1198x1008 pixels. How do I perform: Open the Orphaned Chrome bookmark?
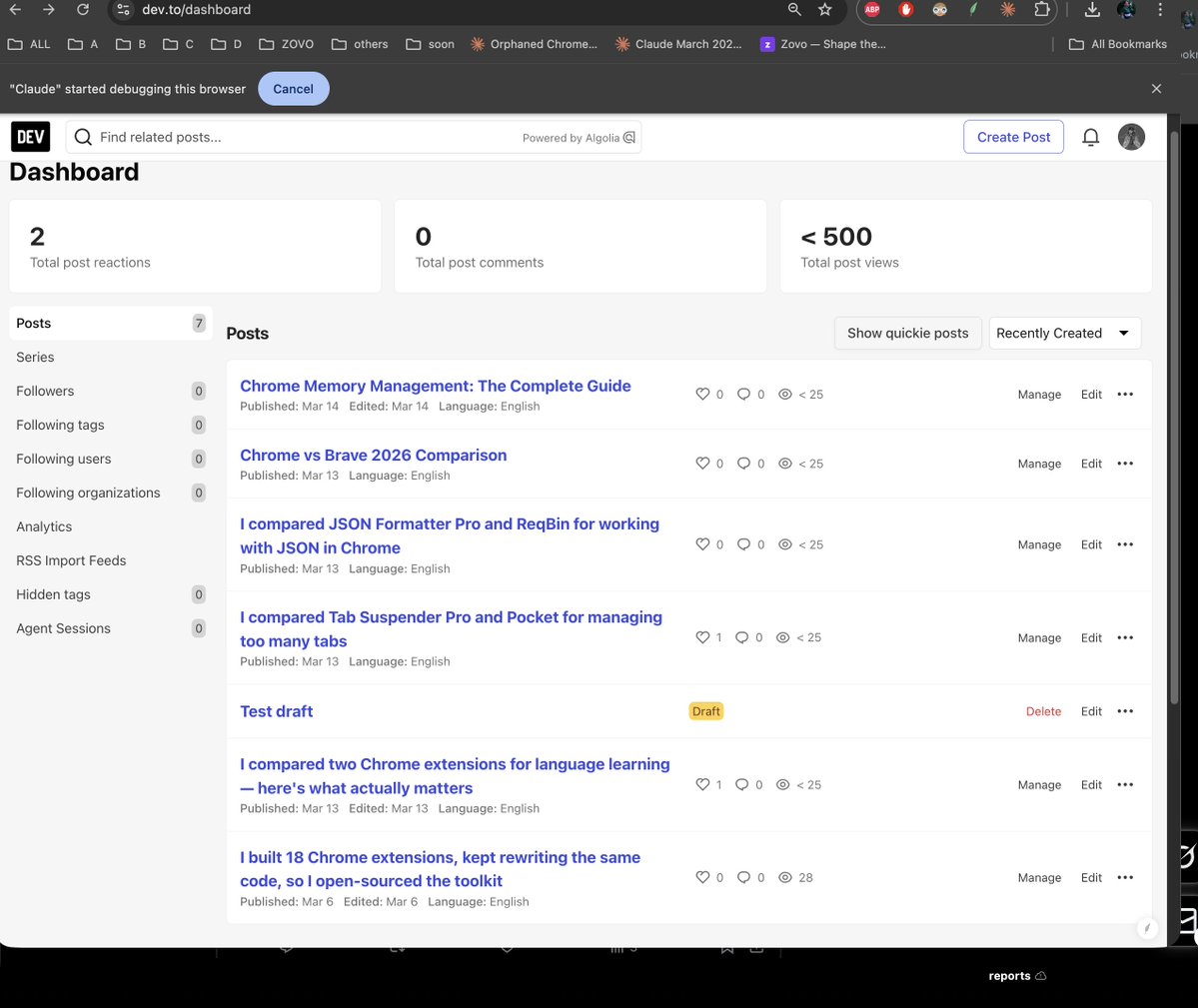click(535, 44)
